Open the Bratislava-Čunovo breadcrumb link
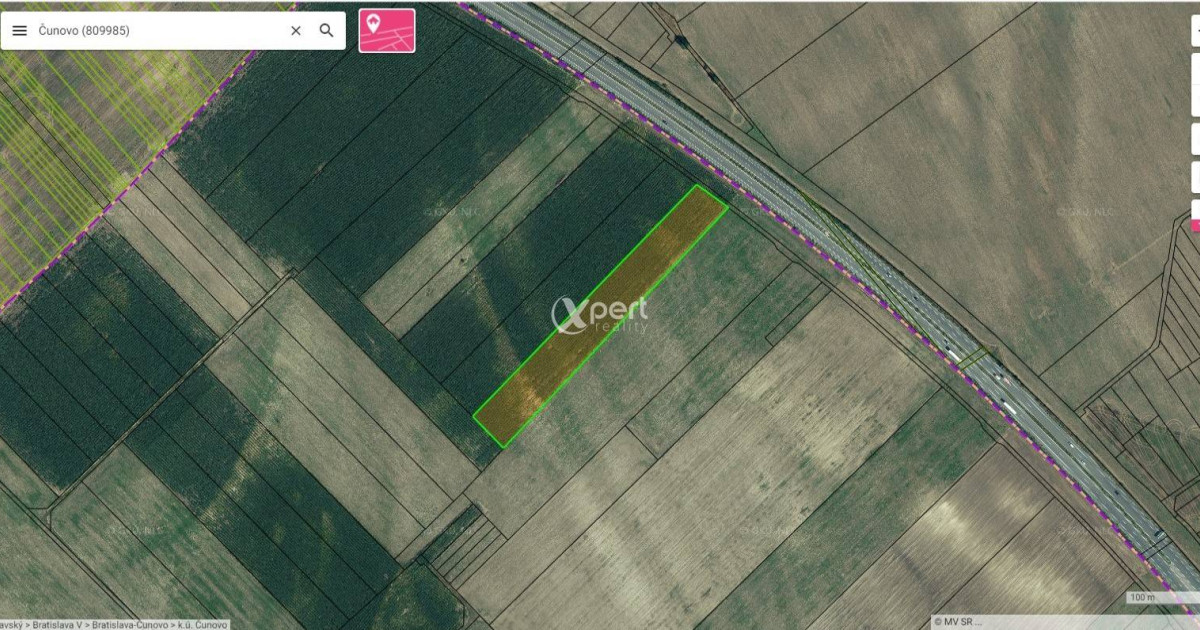The height and width of the screenshot is (630, 1200). (x=134, y=624)
